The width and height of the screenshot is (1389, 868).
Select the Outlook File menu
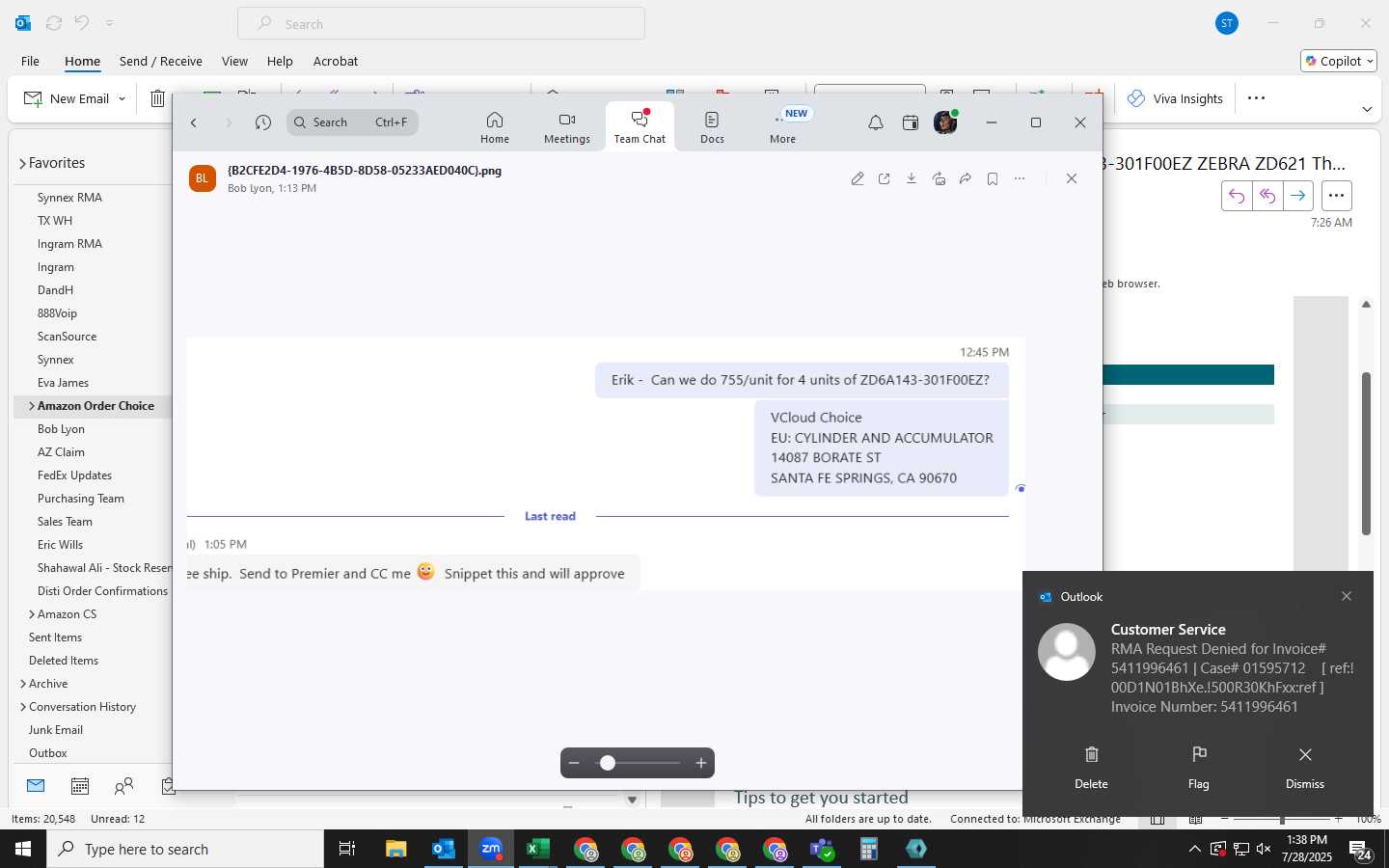point(31,61)
